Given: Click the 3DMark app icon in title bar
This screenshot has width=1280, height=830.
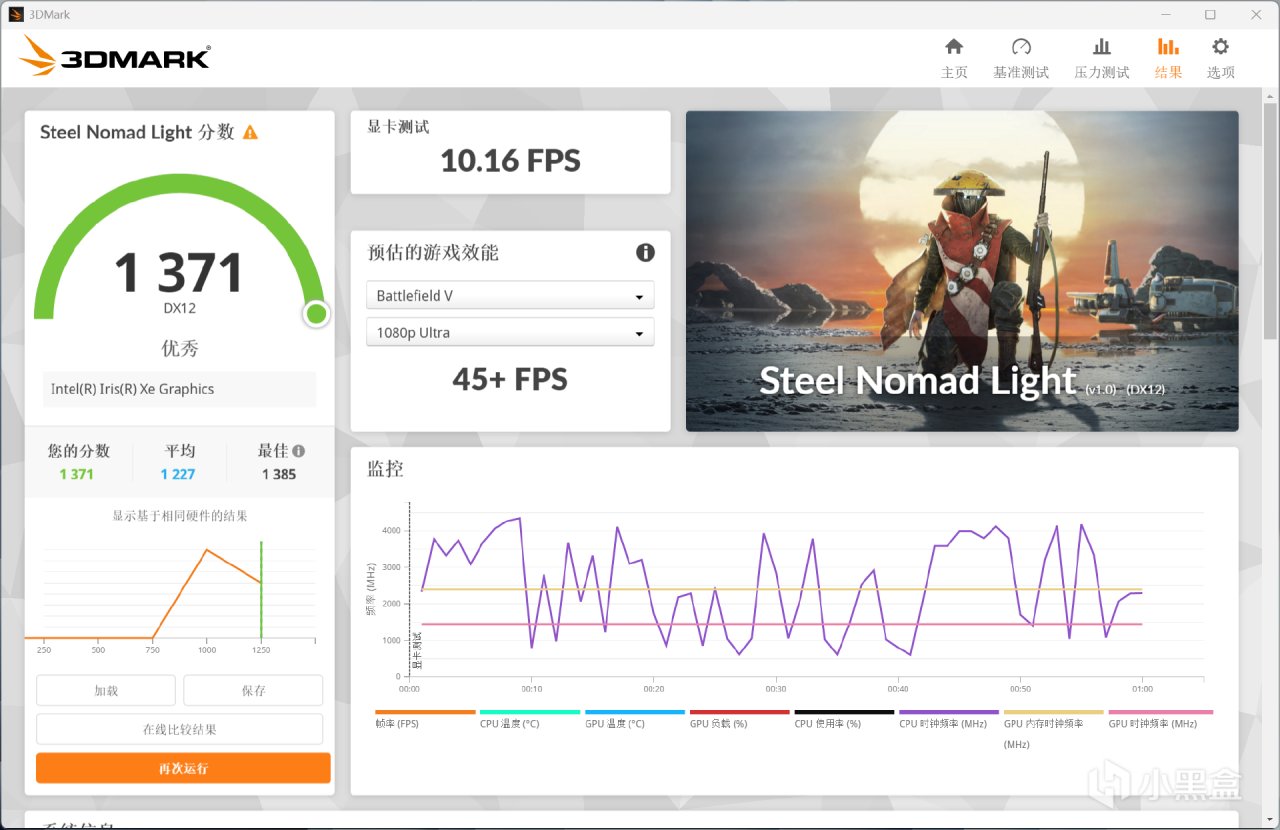Looking at the screenshot, I should tap(16, 15).
